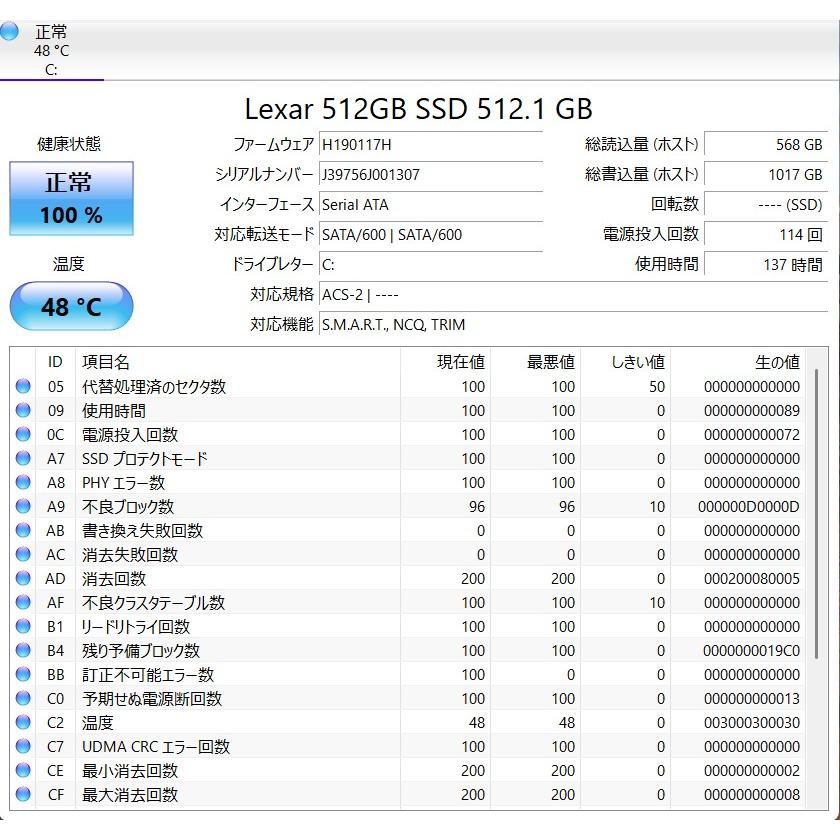The image size is (840, 840).
Task: Click status dot next to 電源投入回数
Action: [x=22, y=435]
